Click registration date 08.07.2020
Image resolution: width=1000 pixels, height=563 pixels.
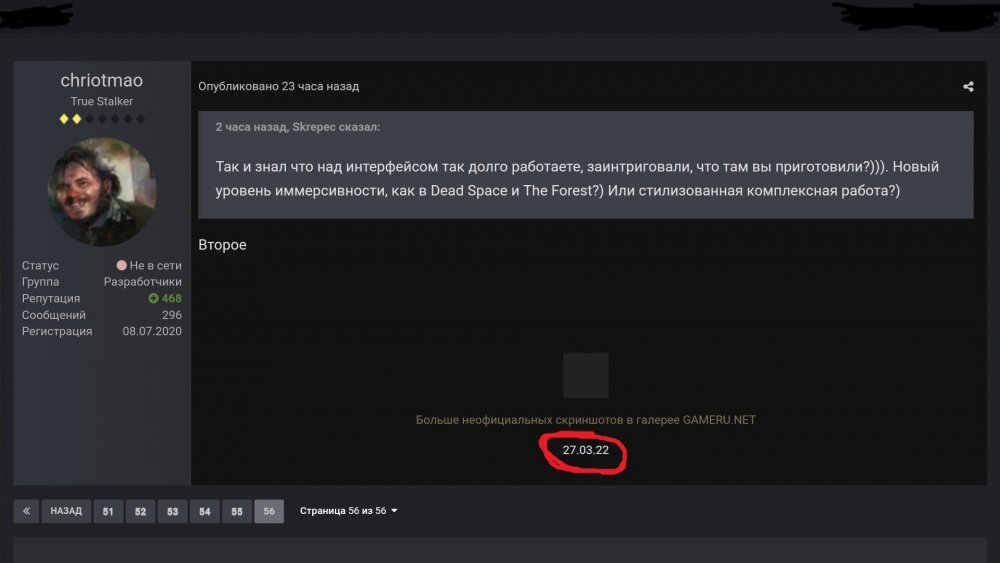click(x=152, y=331)
